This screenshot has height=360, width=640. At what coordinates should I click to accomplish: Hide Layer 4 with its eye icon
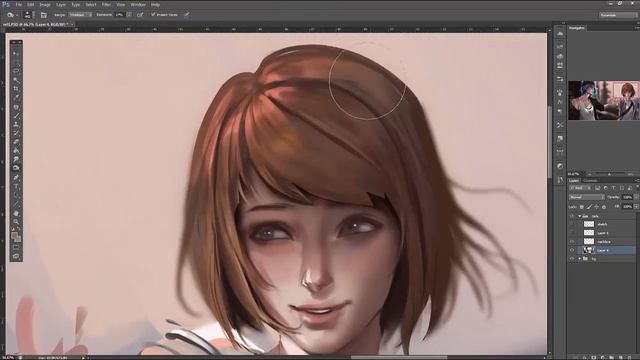572,250
